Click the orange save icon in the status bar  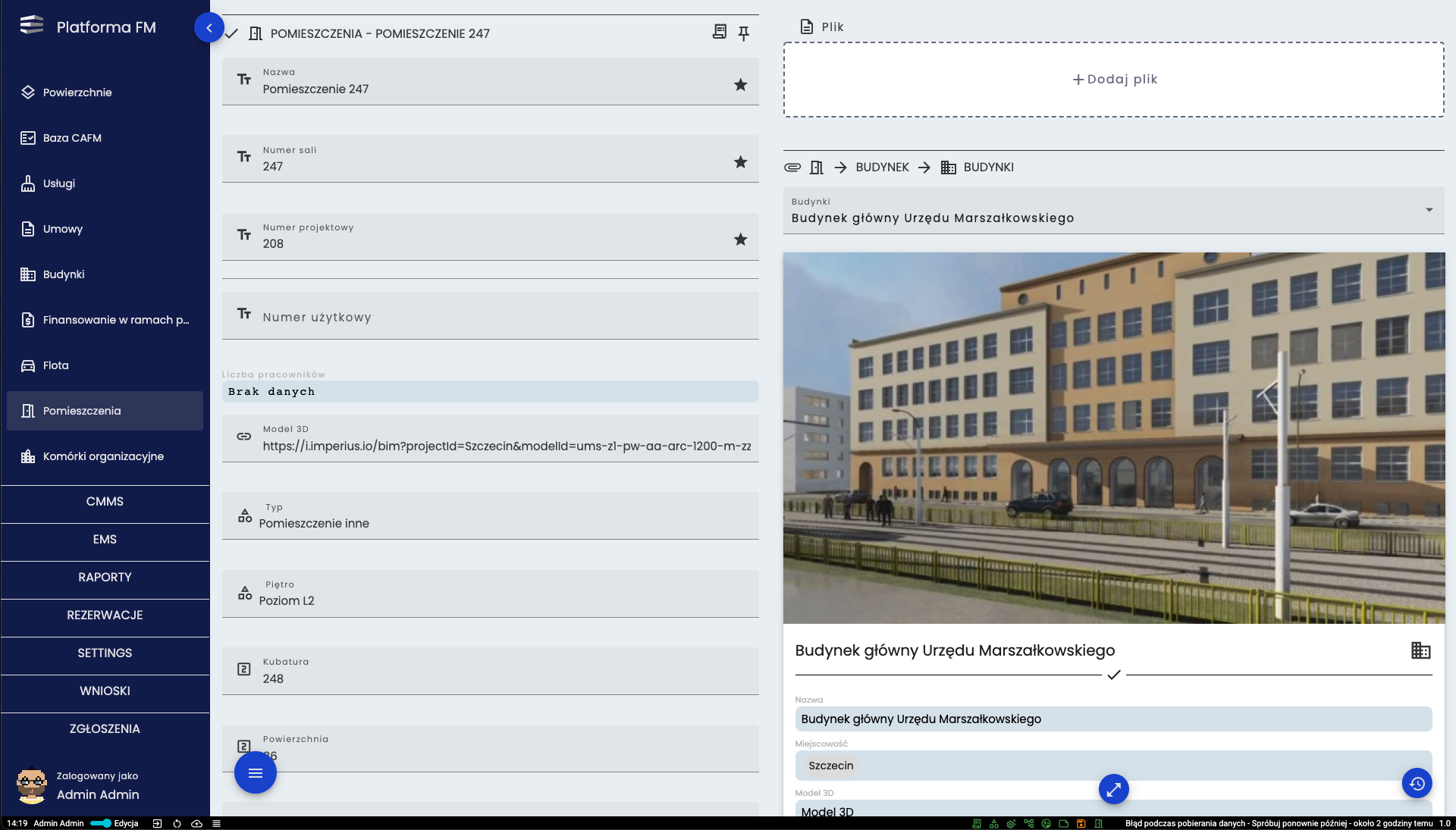1081,823
